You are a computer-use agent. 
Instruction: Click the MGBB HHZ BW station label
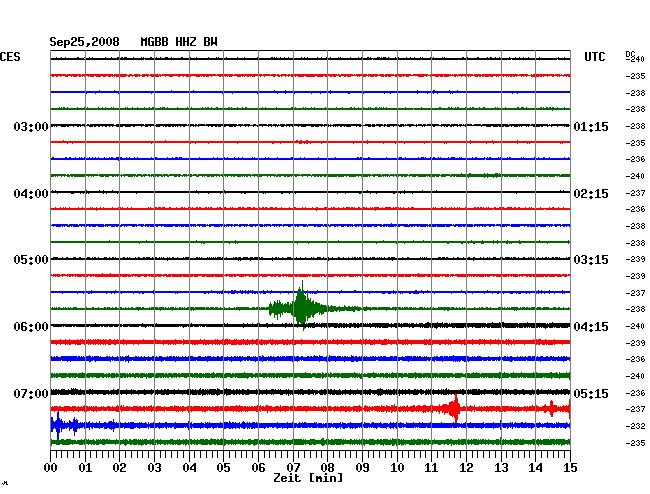pos(179,42)
